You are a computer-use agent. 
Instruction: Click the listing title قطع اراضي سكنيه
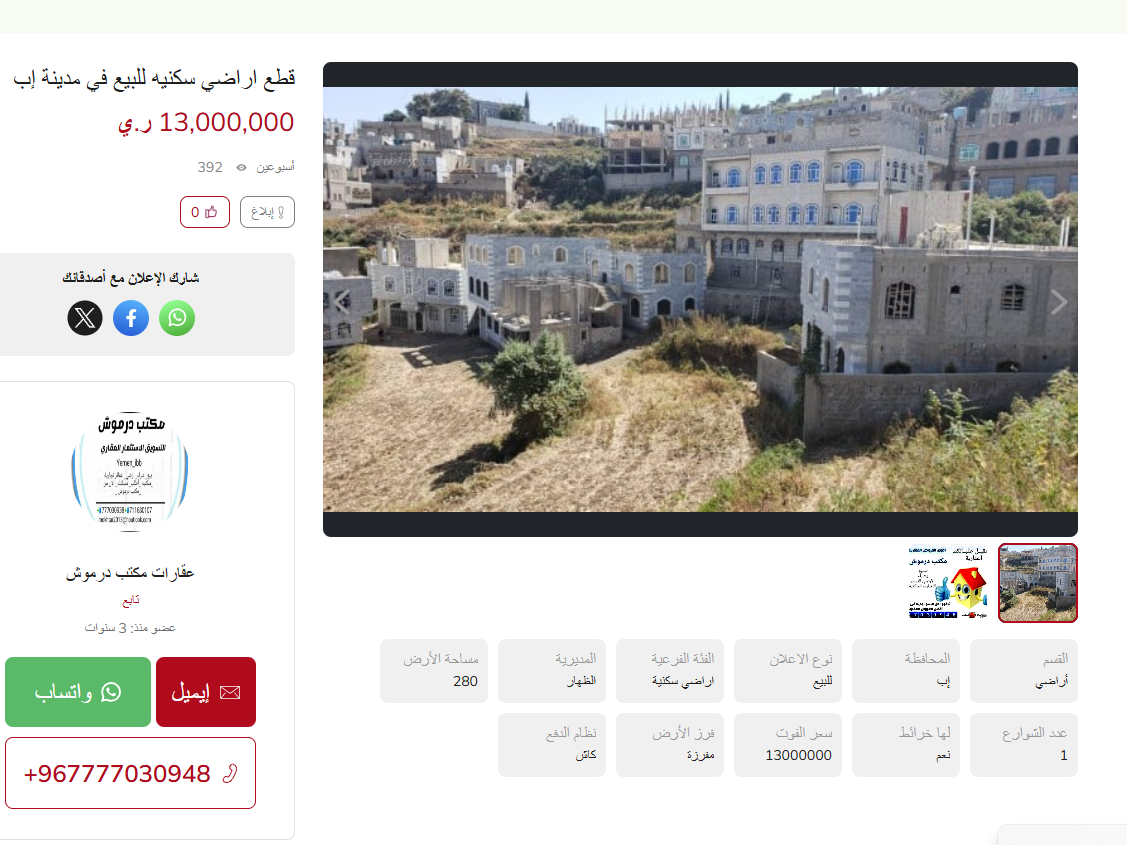tap(154, 78)
